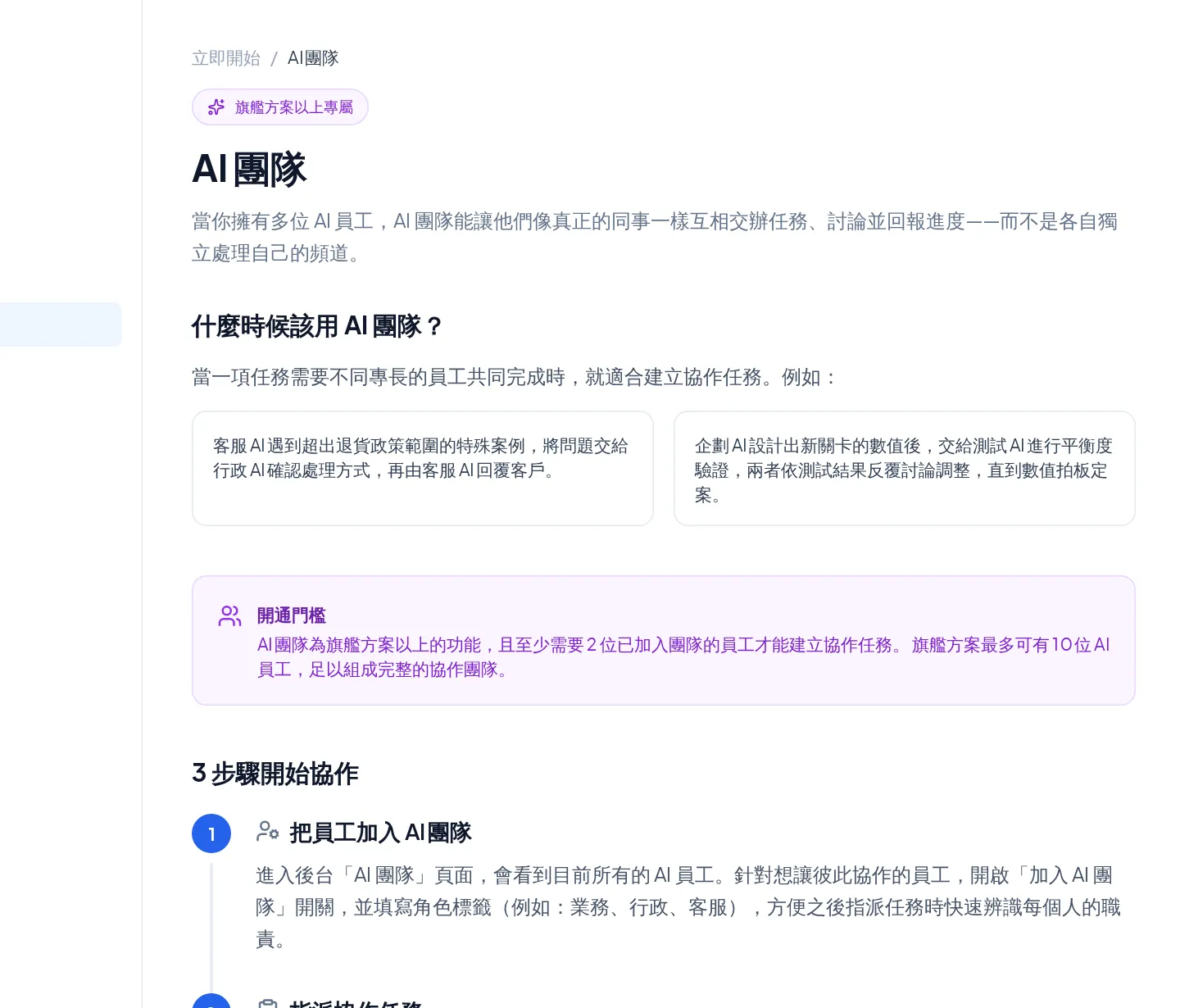Image resolution: width=1180 pixels, height=1008 pixels.
Task: Click the 什麼時候該用 AI 團隊？ heading
Action: (x=317, y=326)
